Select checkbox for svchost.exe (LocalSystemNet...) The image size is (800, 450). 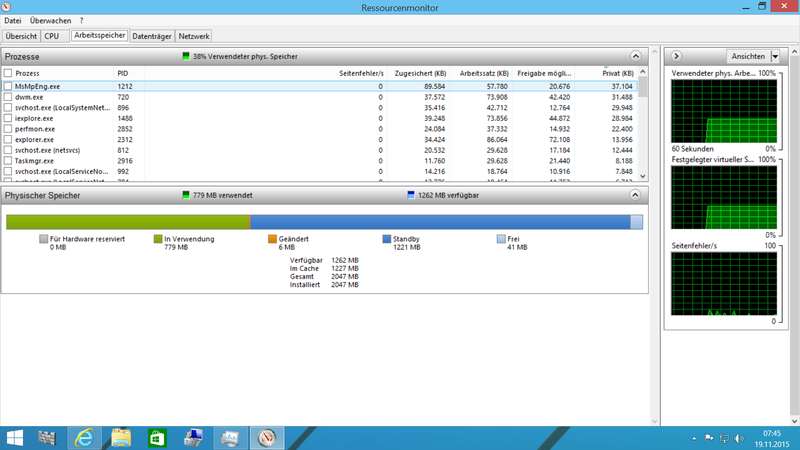pyautogui.click(x=8, y=108)
